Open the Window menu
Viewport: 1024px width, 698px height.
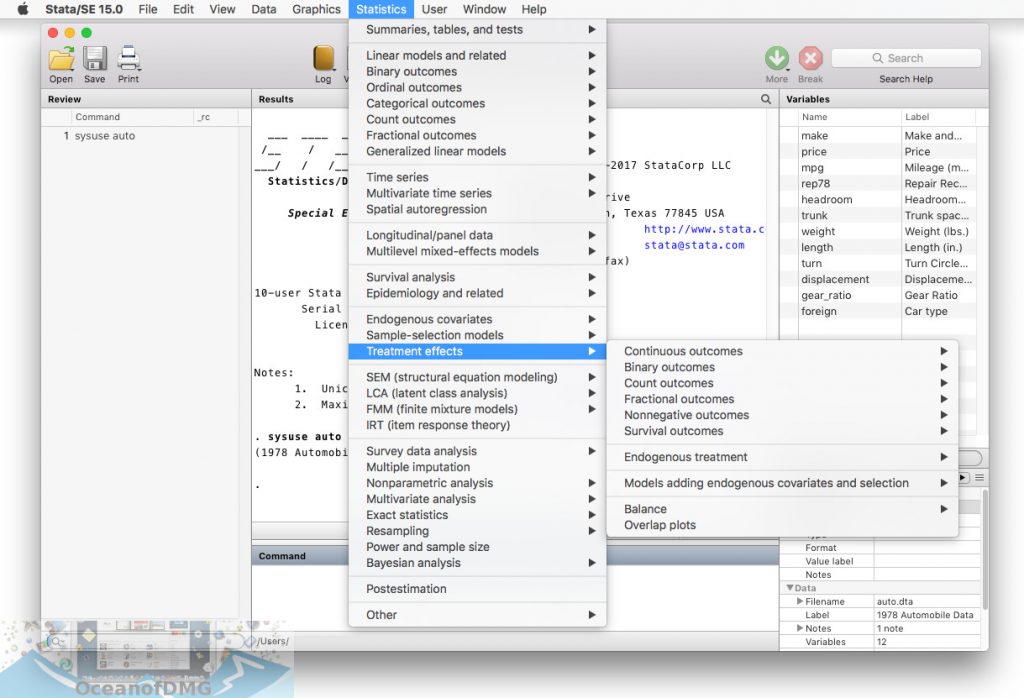[485, 9]
